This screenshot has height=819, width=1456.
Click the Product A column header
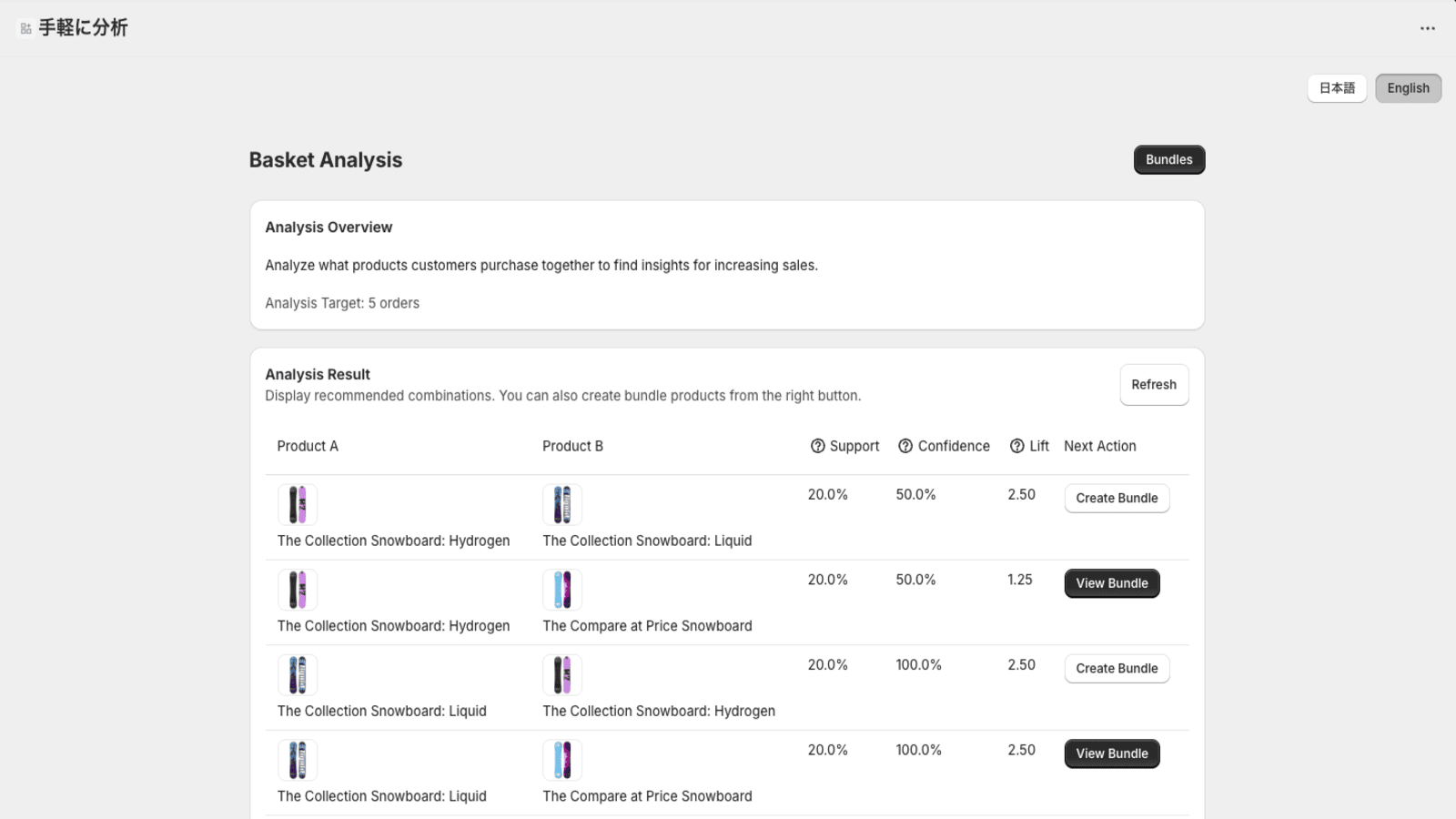(x=308, y=446)
